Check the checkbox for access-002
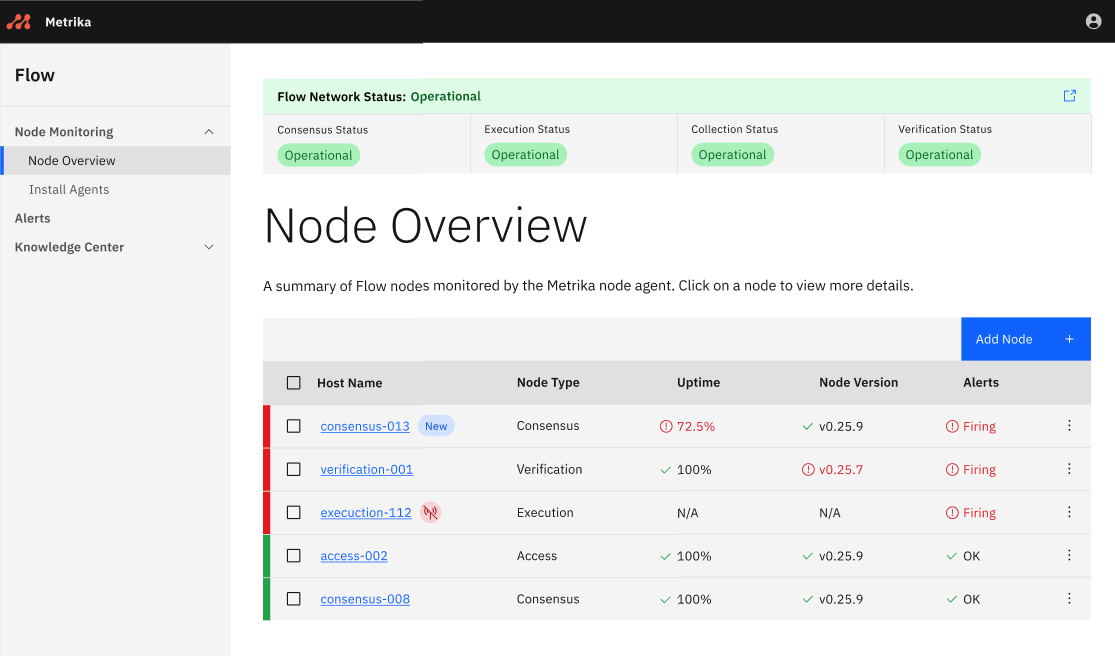Image resolution: width=1115 pixels, height=656 pixels. coord(293,555)
